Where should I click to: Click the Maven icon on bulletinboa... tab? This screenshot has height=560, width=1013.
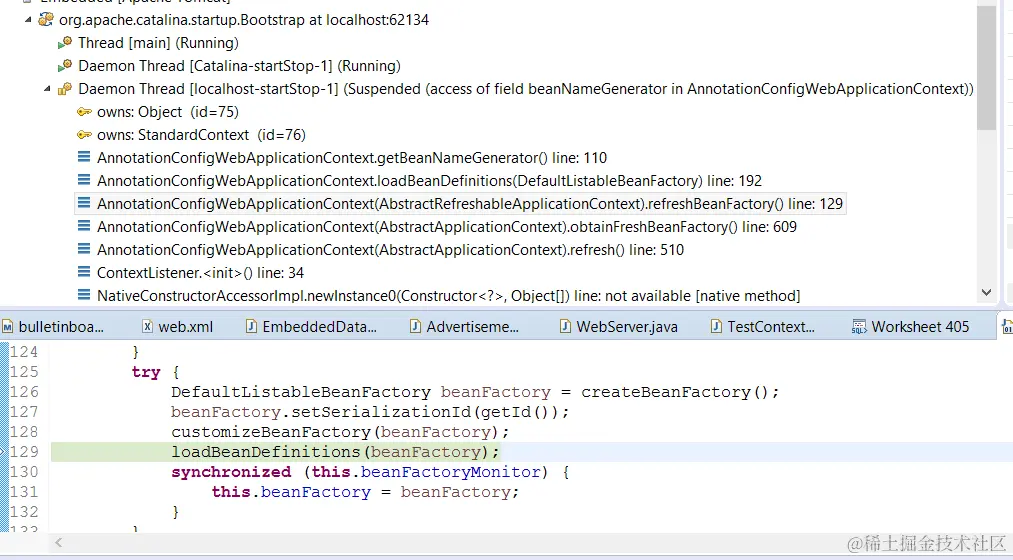coord(7,327)
